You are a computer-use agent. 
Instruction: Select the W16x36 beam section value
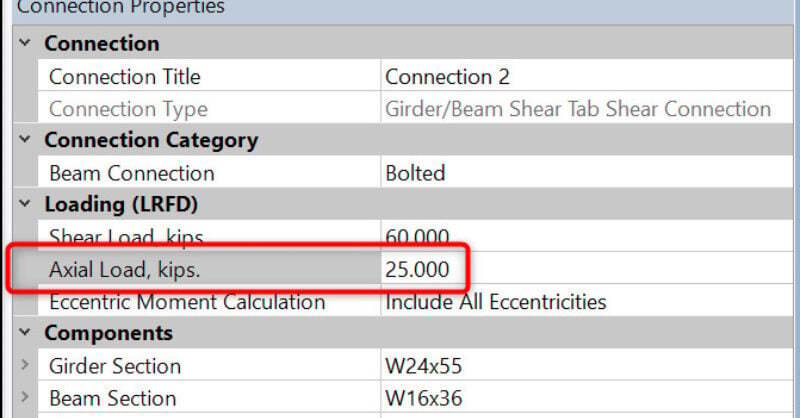[423, 398]
